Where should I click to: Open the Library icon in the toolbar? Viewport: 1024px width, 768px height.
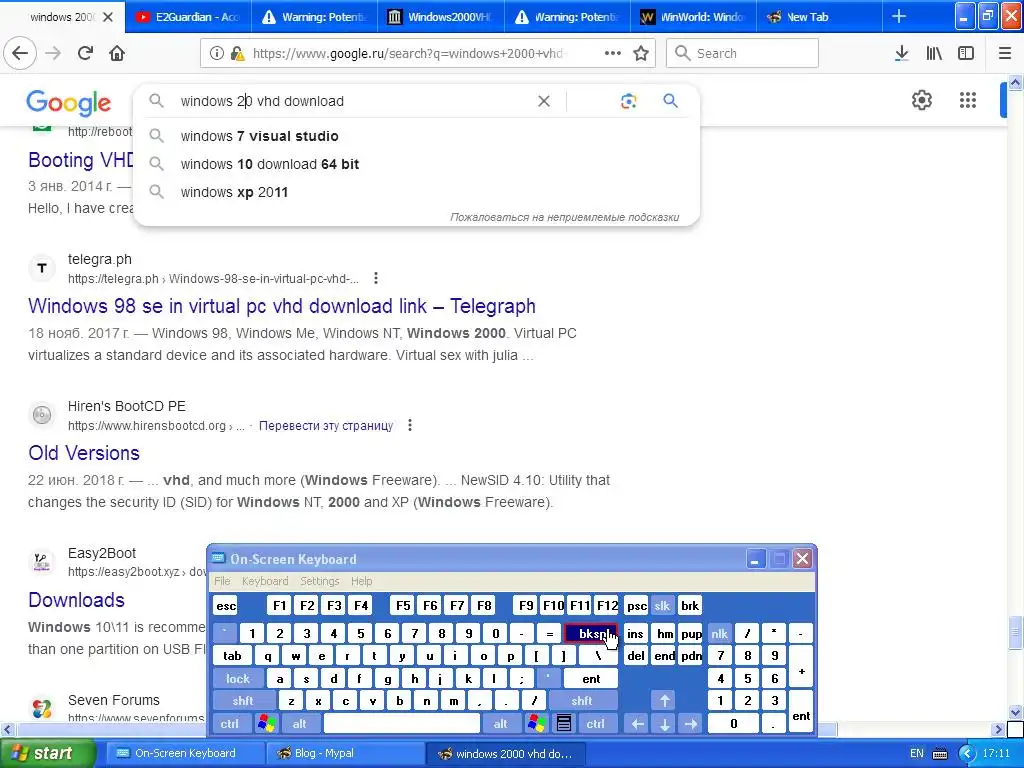934,53
